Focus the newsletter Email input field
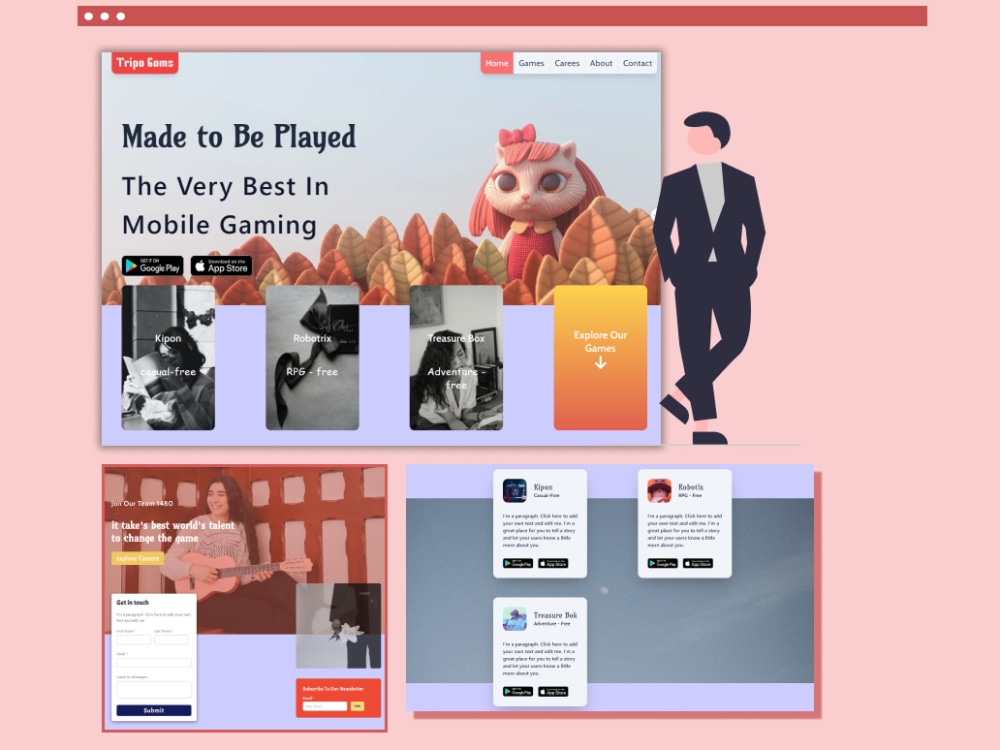 (325, 706)
